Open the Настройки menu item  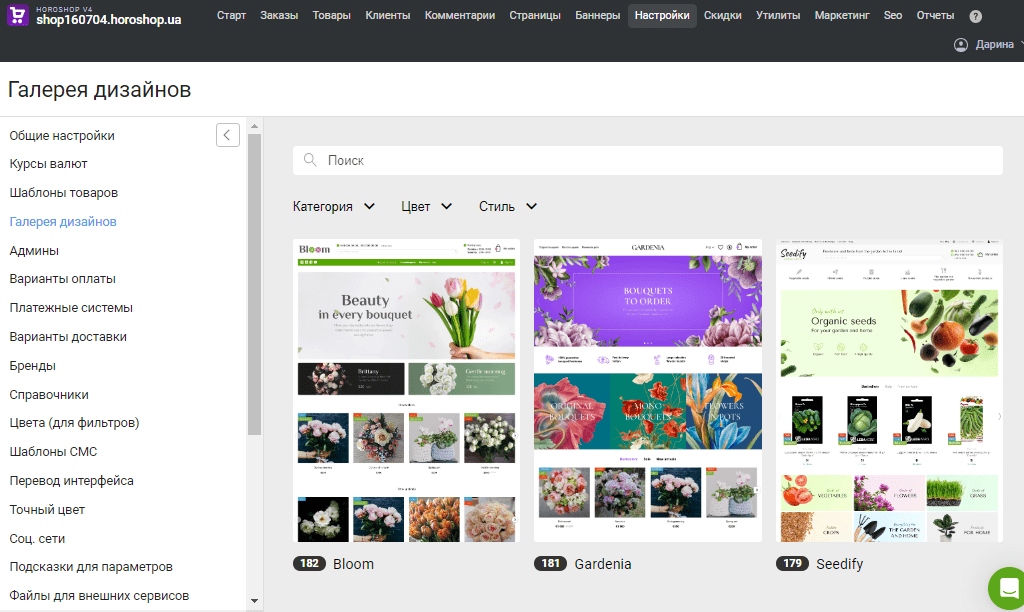[x=662, y=15]
